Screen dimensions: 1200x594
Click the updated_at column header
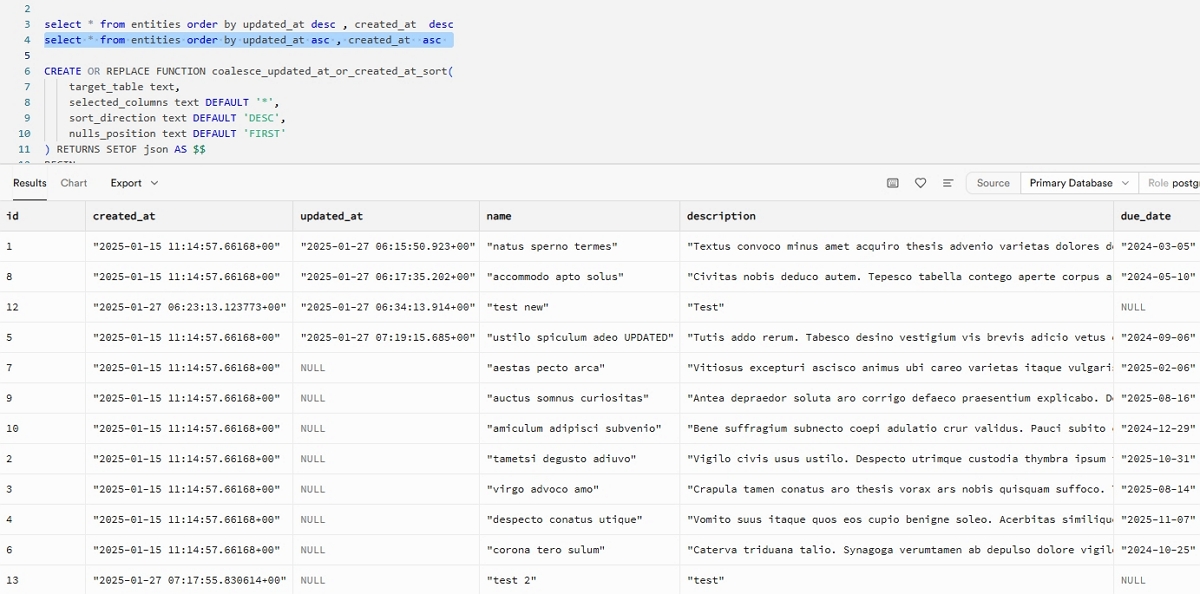331,216
